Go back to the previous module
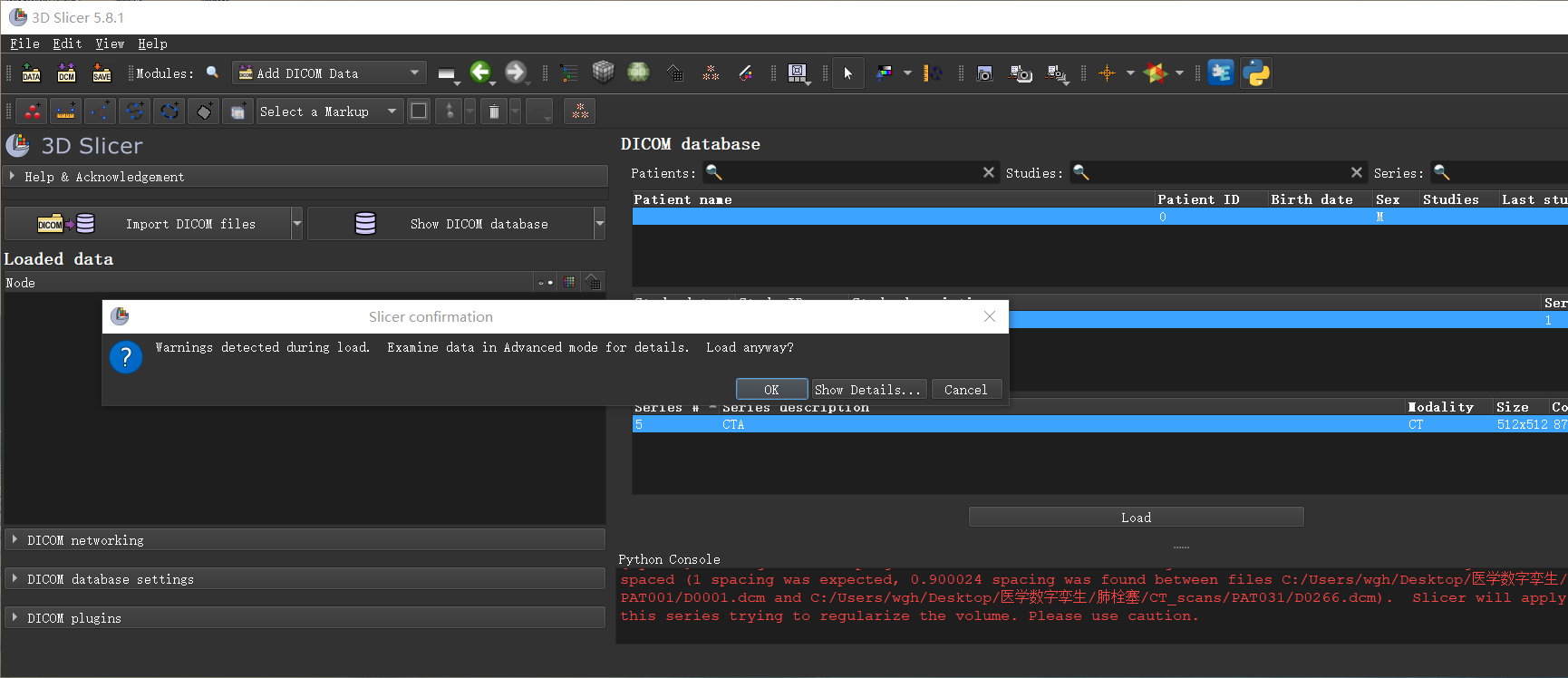This screenshot has width=1568, height=678. click(479, 72)
